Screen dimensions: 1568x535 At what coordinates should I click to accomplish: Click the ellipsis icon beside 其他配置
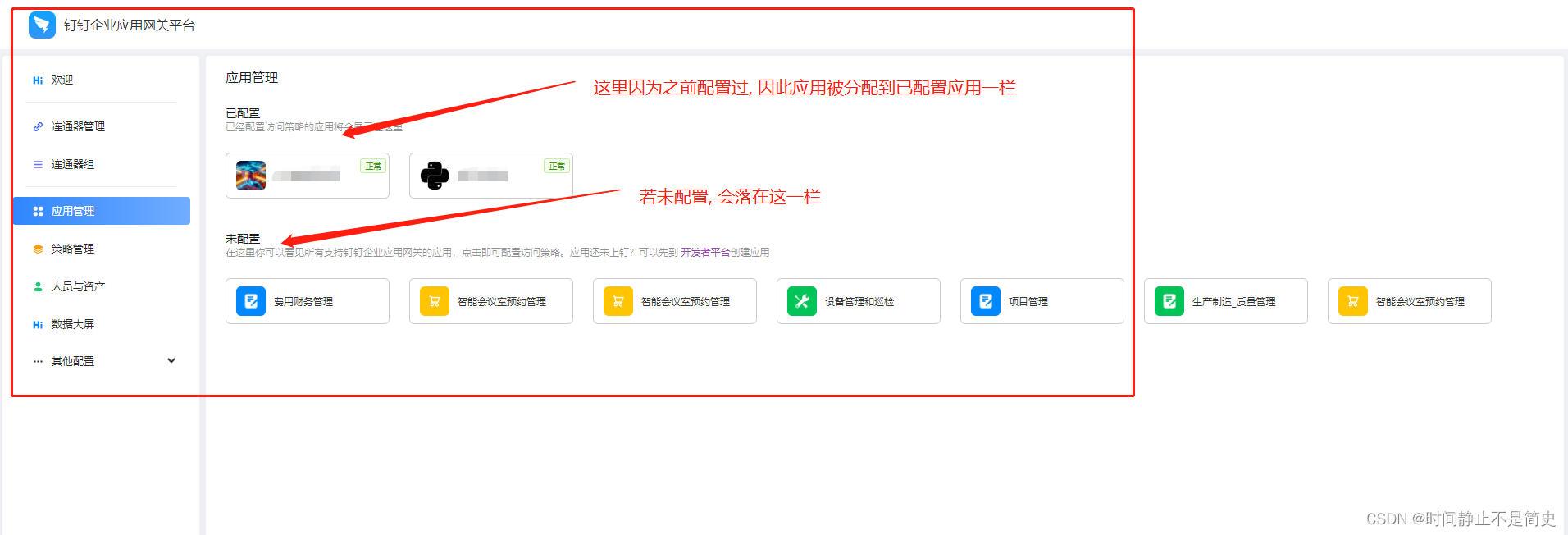point(38,361)
